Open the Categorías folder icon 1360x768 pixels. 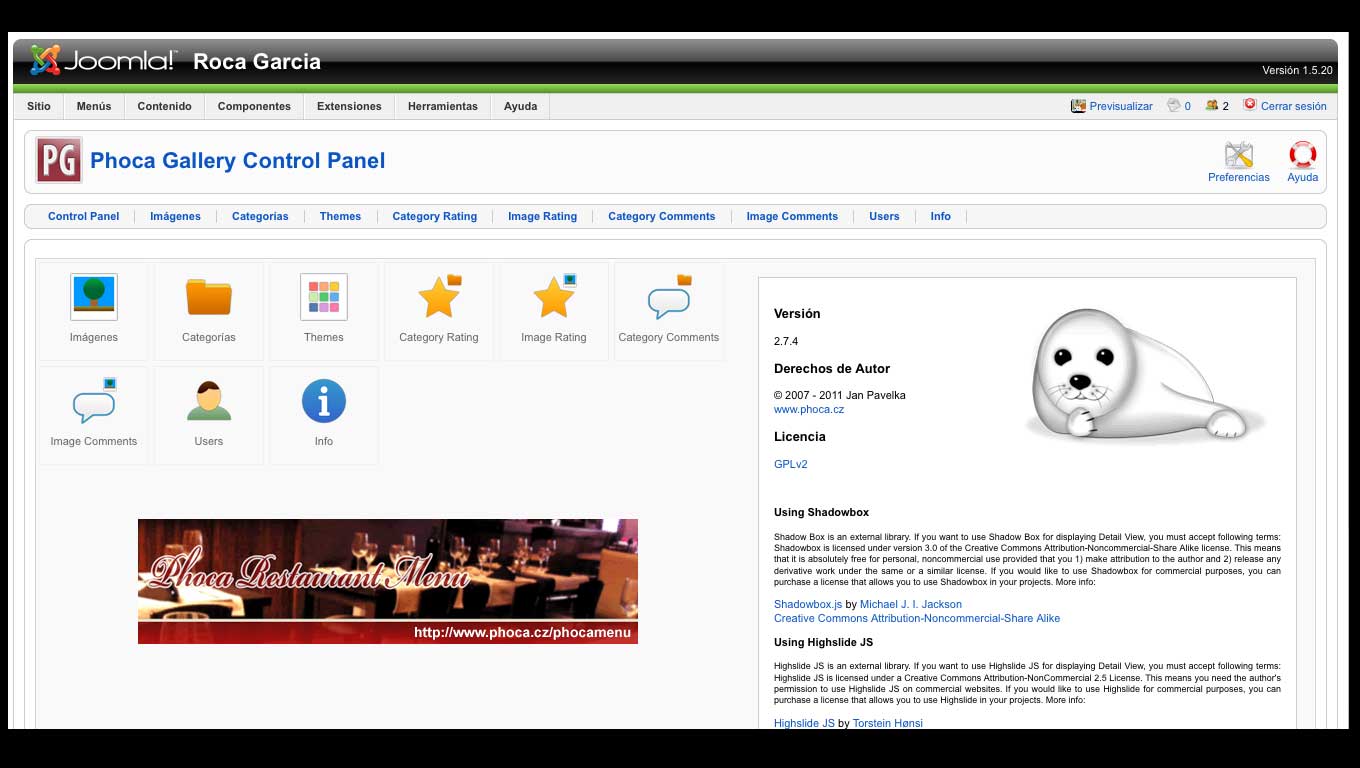click(209, 297)
